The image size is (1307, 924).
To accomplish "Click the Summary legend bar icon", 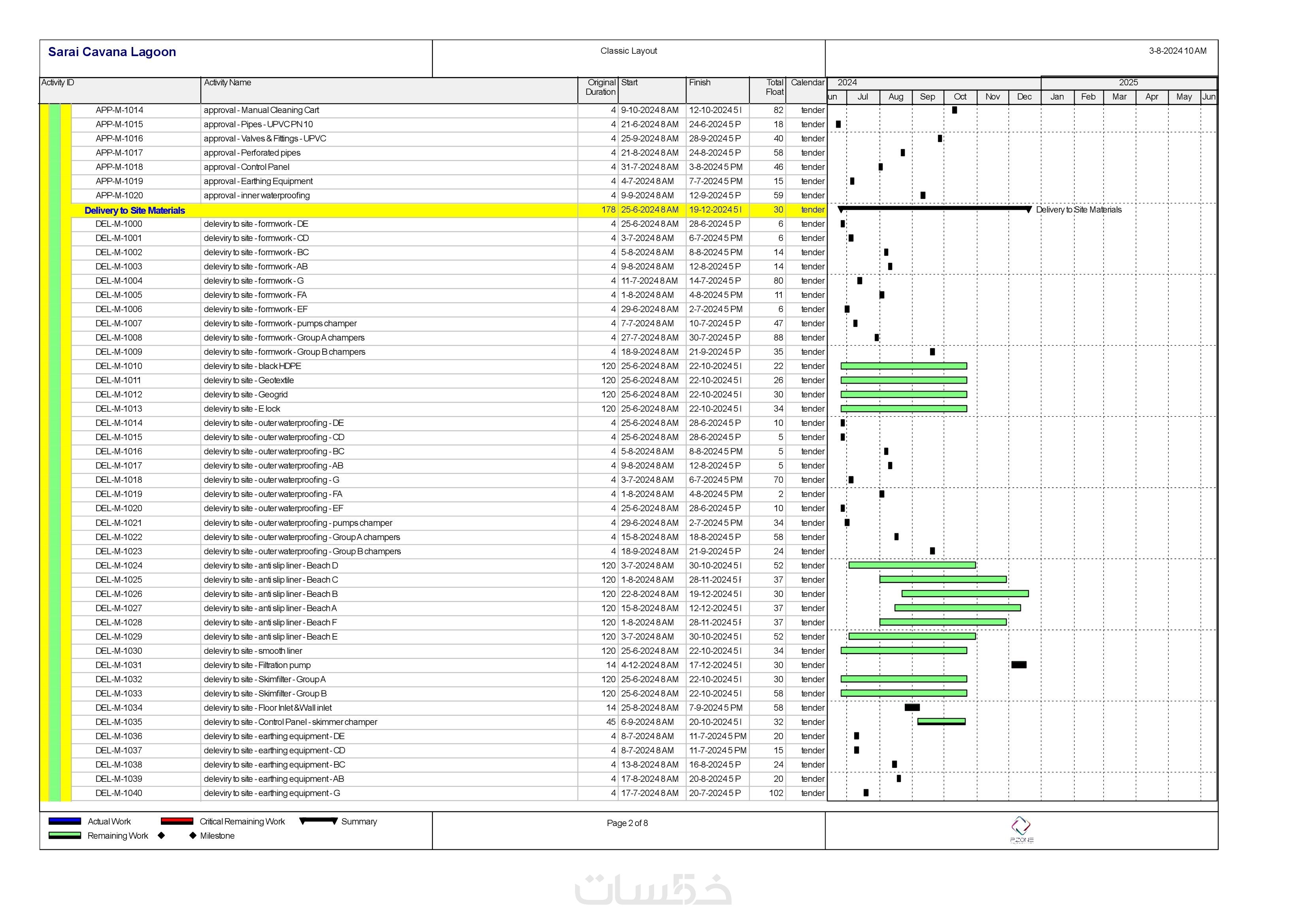I will tap(318, 820).
